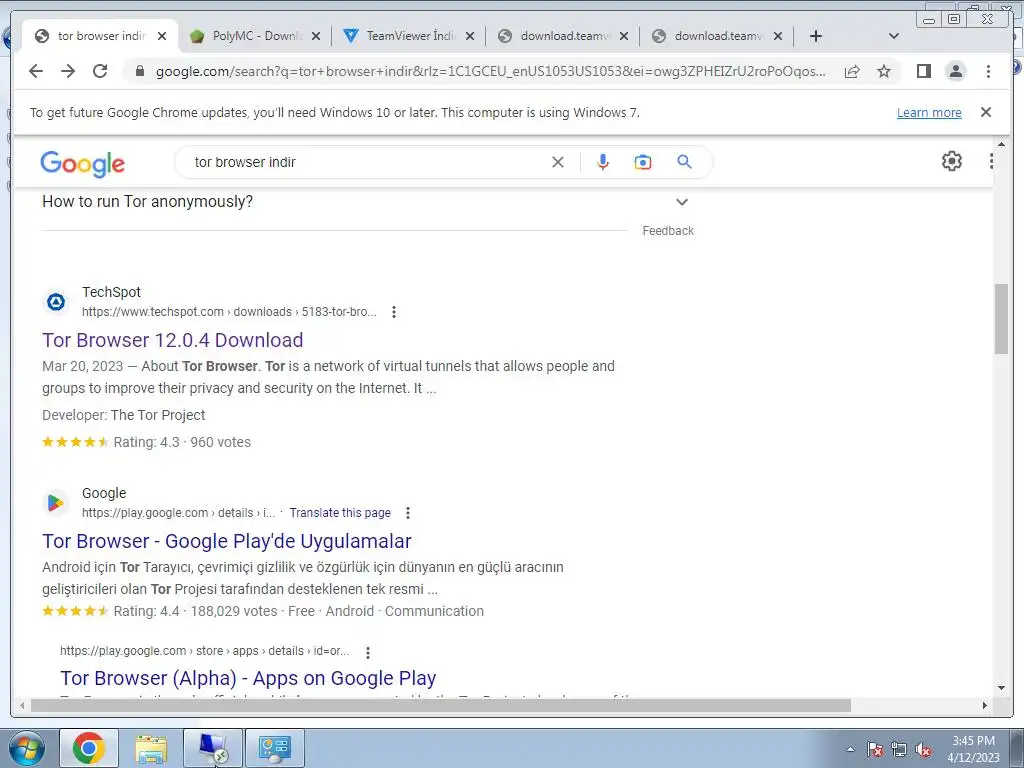
Task: Close the TeamViewer İndir tab
Action: click(x=470, y=37)
